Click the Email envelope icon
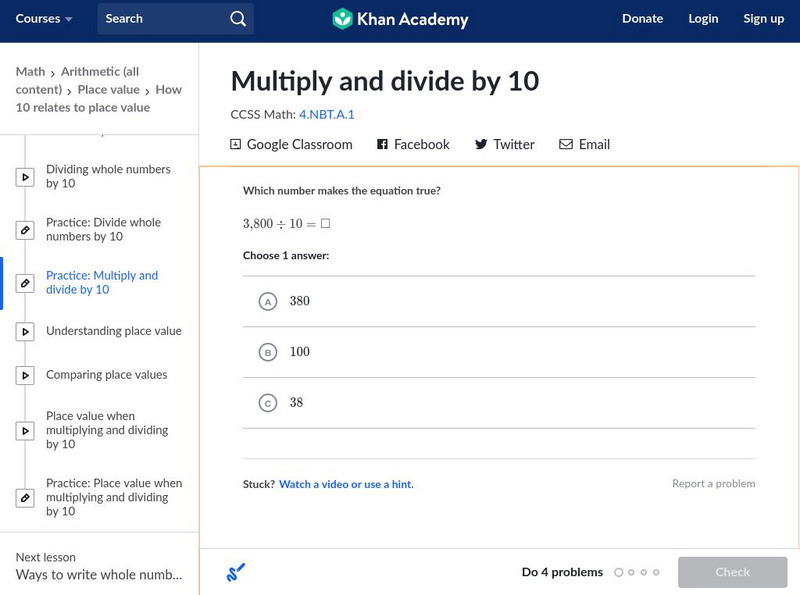The width and height of the screenshot is (800, 595). (x=566, y=145)
